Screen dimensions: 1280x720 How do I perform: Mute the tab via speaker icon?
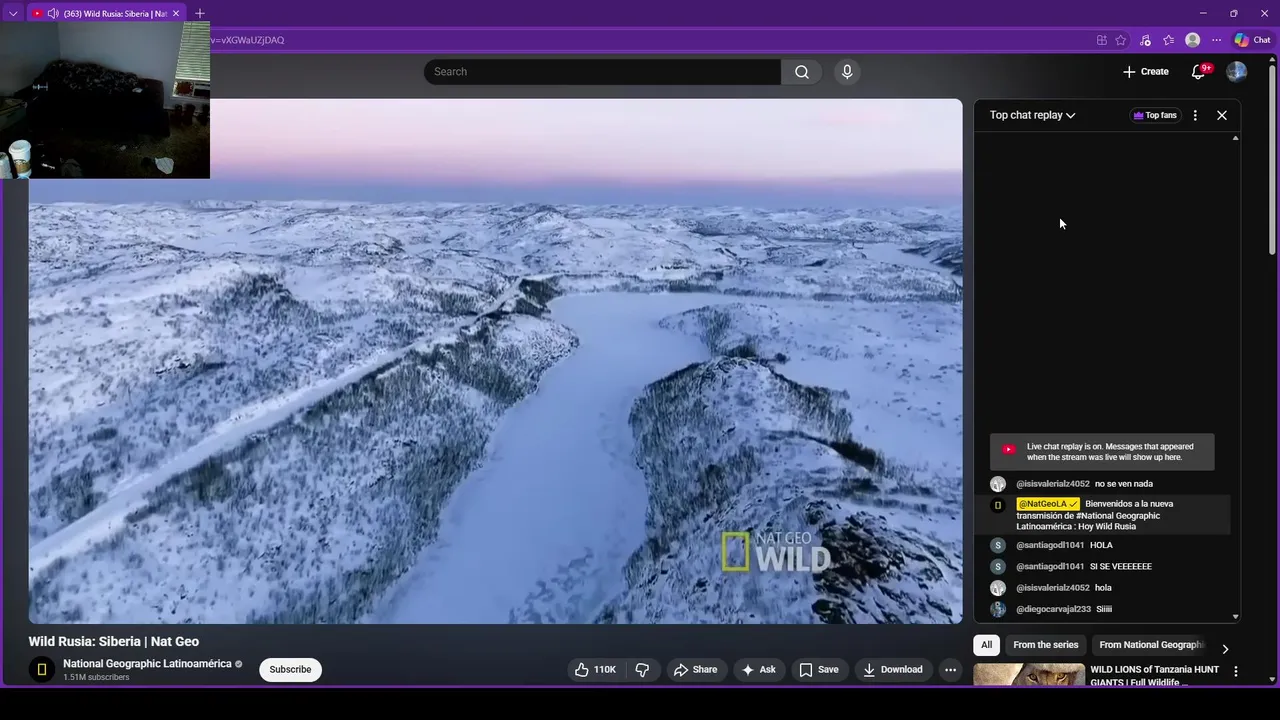click(52, 13)
